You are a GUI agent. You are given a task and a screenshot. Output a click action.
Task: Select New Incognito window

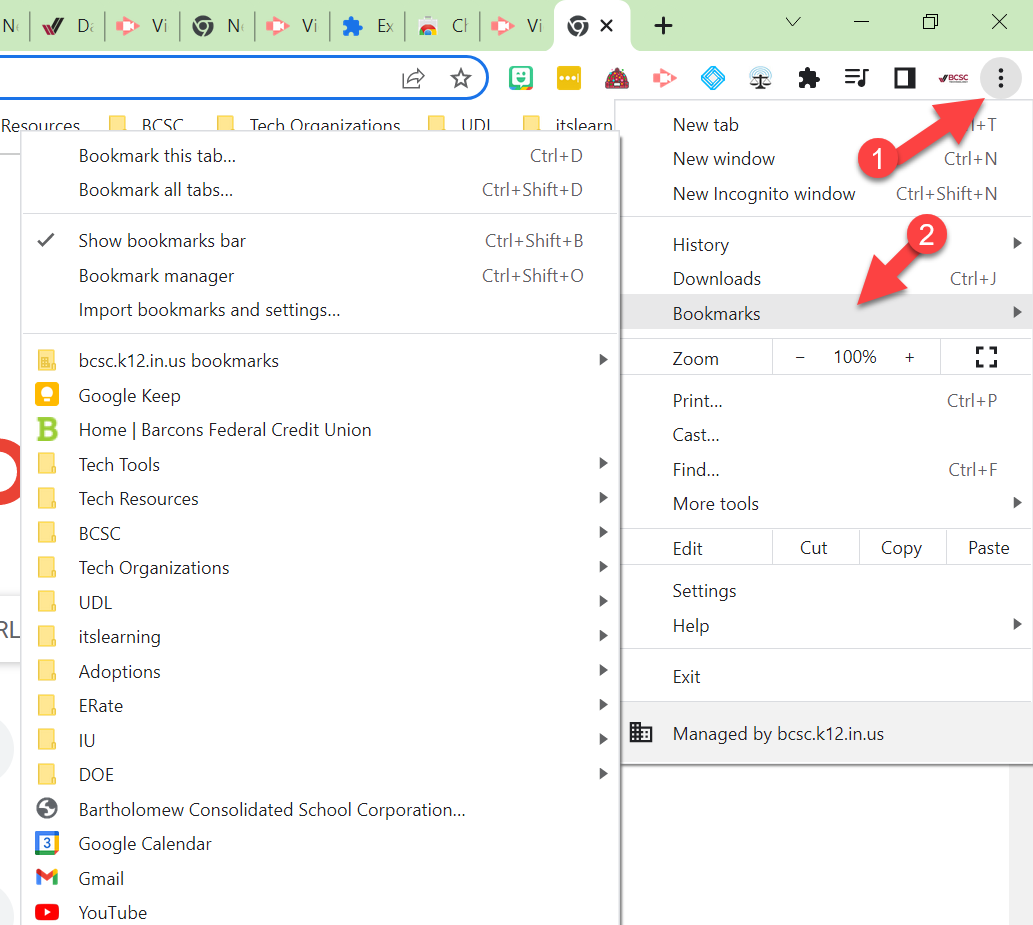(827, 194)
